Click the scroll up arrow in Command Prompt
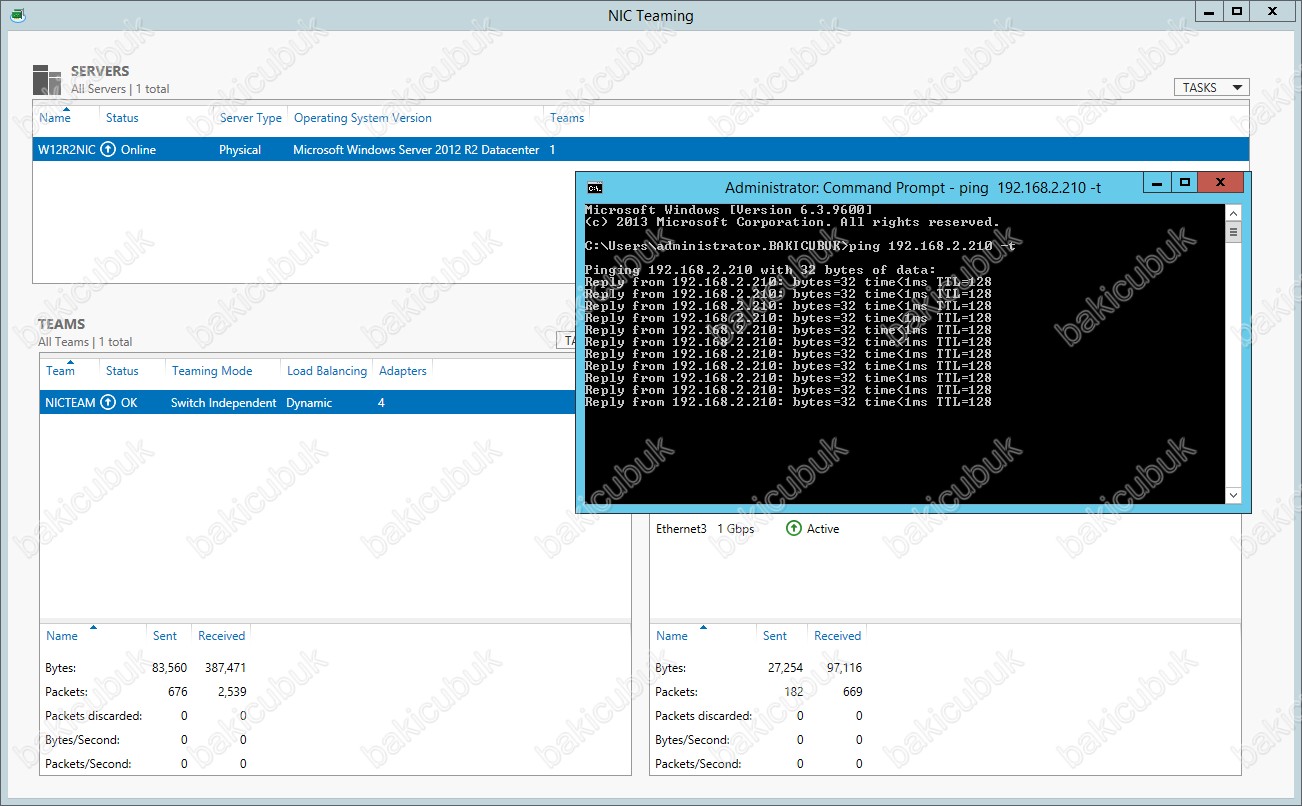Image resolution: width=1302 pixels, height=806 pixels. point(1233,213)
